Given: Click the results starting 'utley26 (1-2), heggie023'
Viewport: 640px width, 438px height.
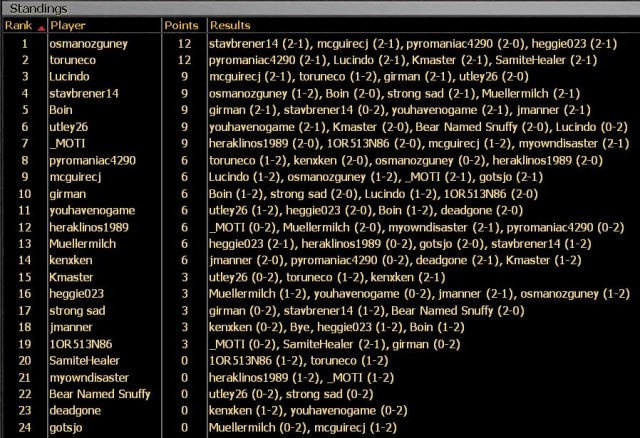Looking at the screenshot, I should pyautogui.click(x=366, y=211).
